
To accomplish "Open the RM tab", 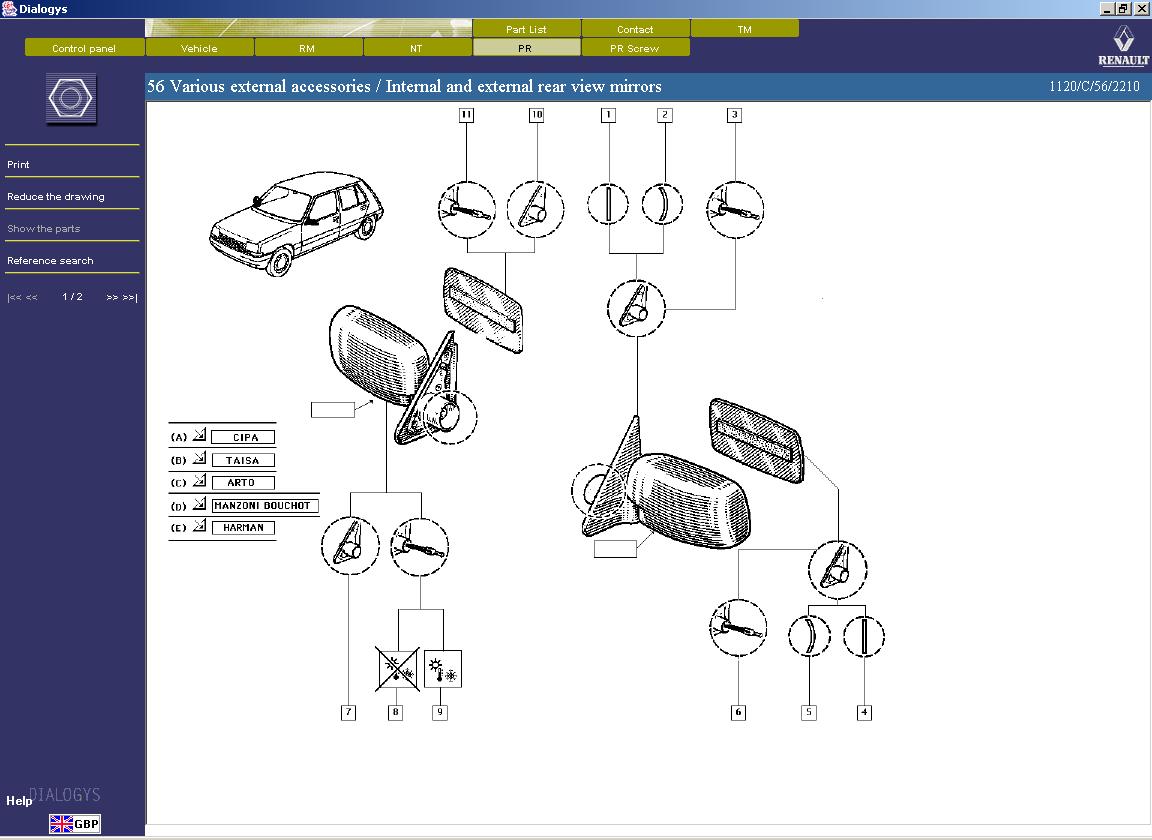I will point(309,48).
